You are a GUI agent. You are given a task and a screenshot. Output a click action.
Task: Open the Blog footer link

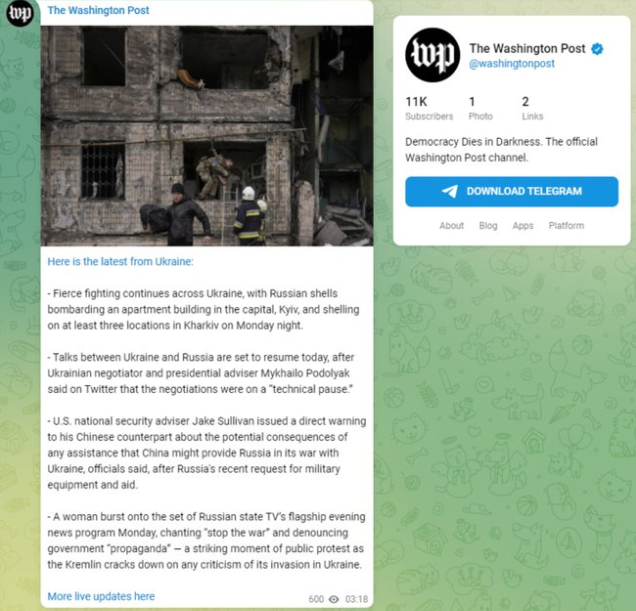488,226
